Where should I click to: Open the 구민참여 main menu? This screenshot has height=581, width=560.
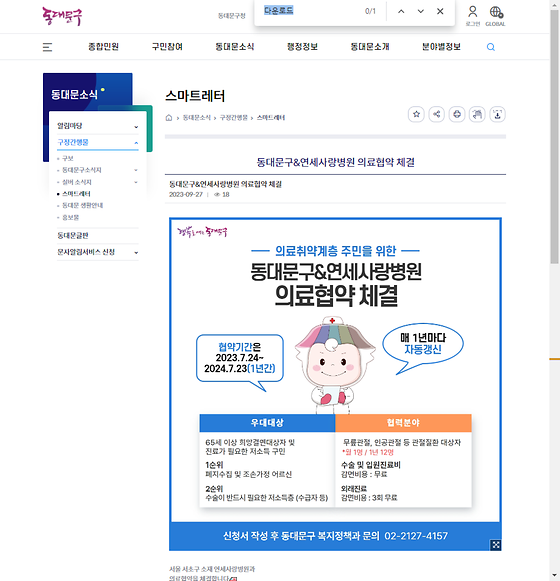(x=167, y=47)
